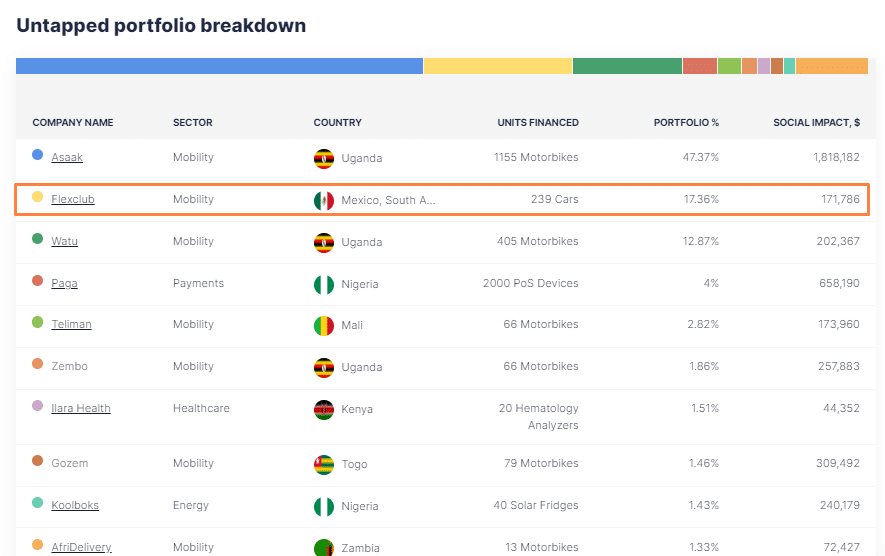
Task: Click the Nigeria flag in Paga row
Action: click(324, 284)
